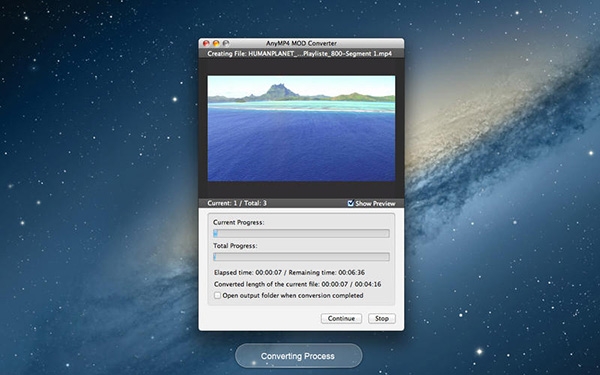Click the AnyMP4 MOD Converter title text
Viewport: 600px width, 375px height.
tap(301, 43)
